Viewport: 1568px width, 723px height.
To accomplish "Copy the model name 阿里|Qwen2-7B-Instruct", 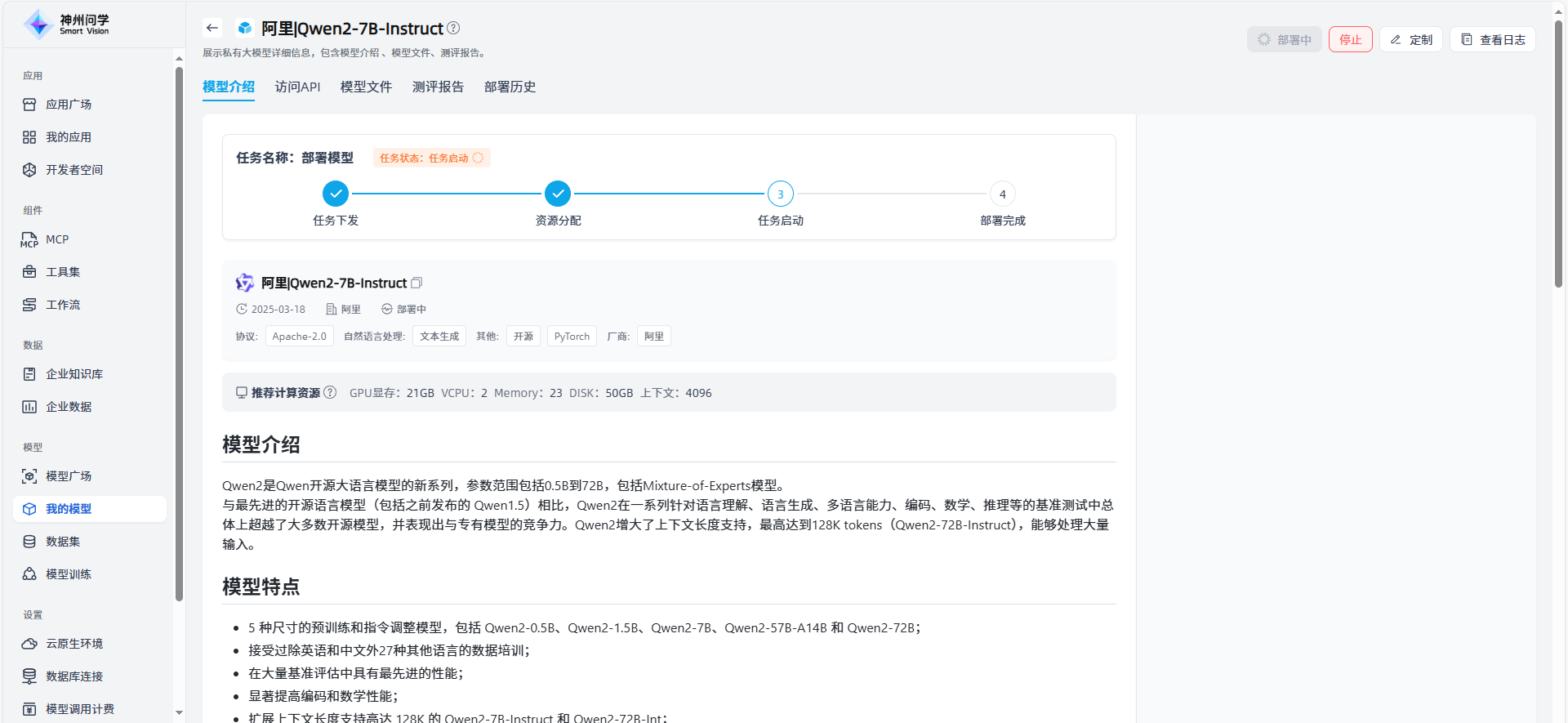I will click(x=416, y=283).
